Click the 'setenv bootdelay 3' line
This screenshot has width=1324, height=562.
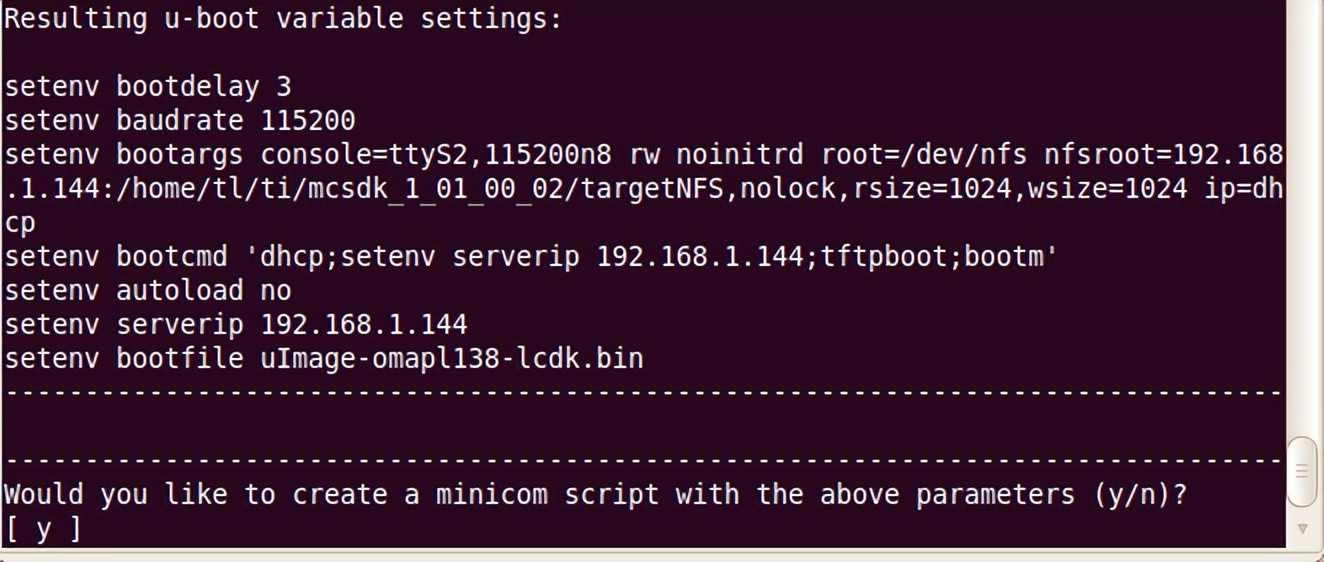point(148,86)
